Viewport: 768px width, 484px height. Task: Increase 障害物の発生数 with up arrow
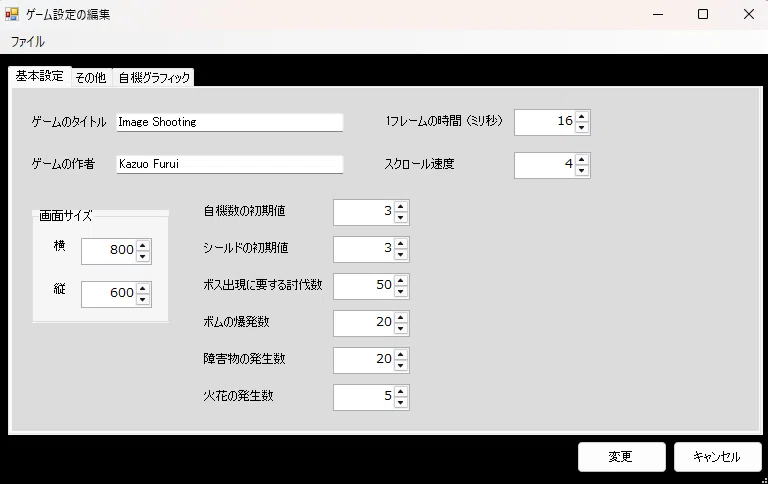[401, 355]
